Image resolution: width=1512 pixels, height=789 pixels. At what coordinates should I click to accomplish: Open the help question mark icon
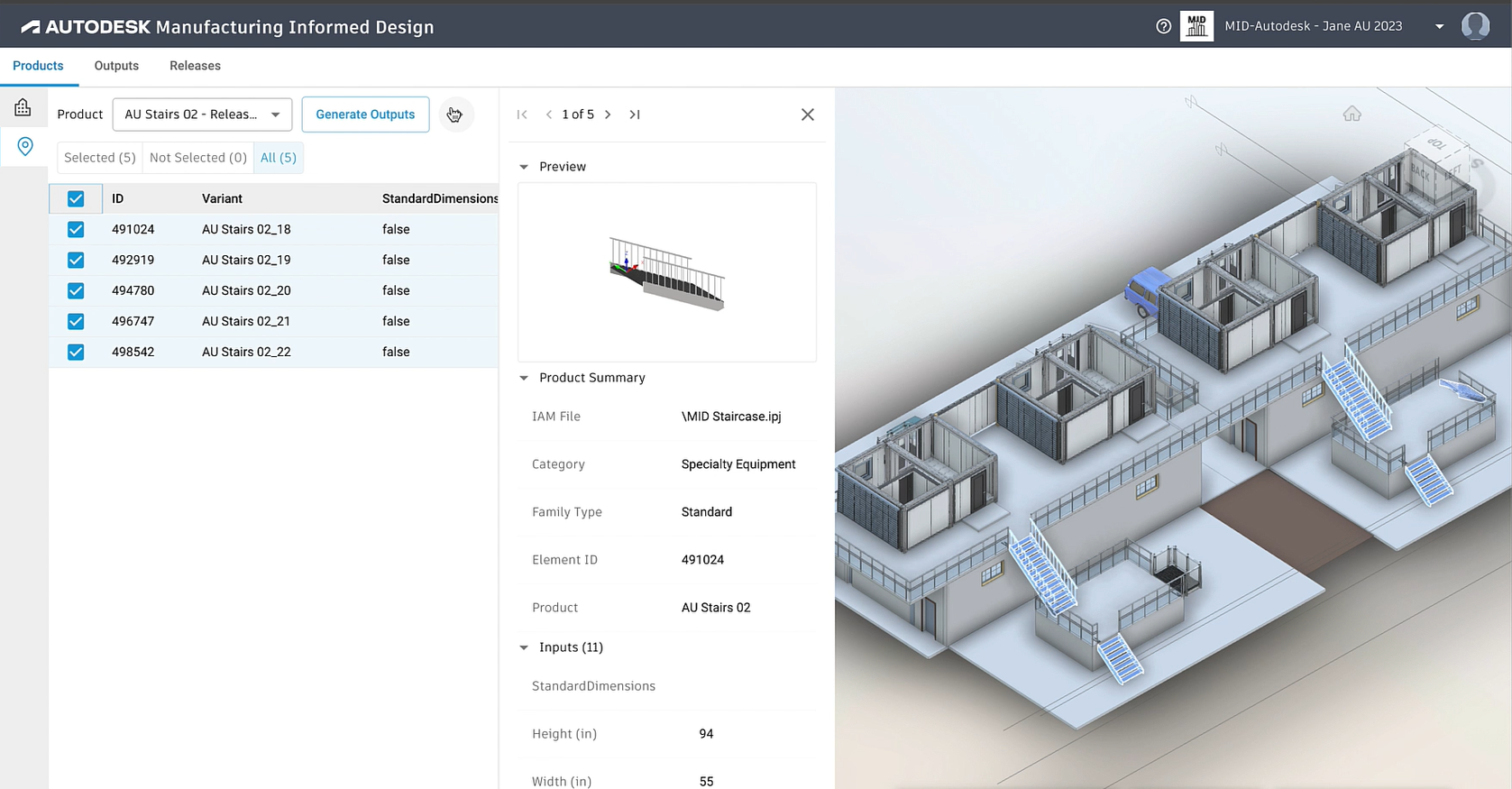1163,26
